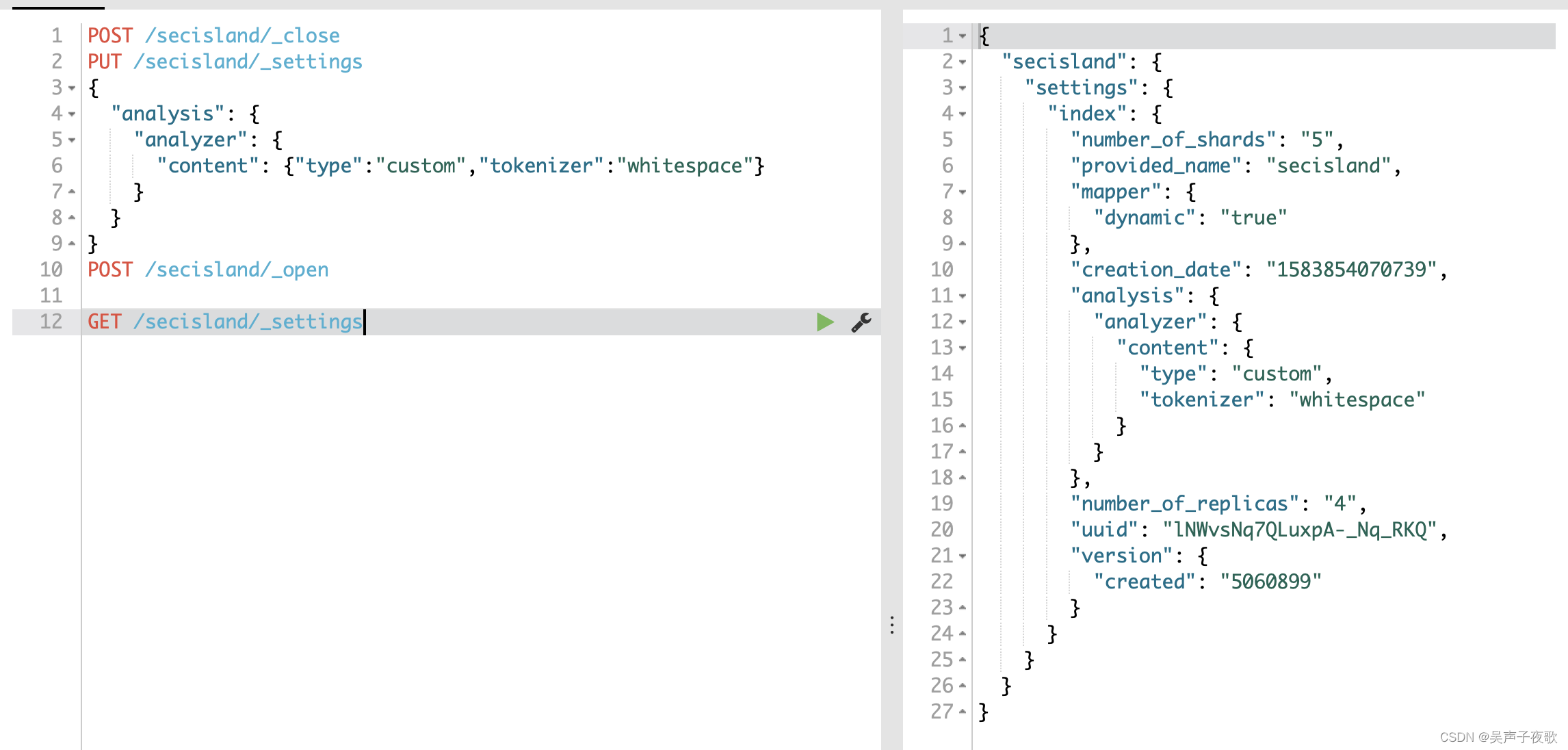Run the GET /secisland/_settings request
This screenshot has width=1568, height=750.
[825, 322]
